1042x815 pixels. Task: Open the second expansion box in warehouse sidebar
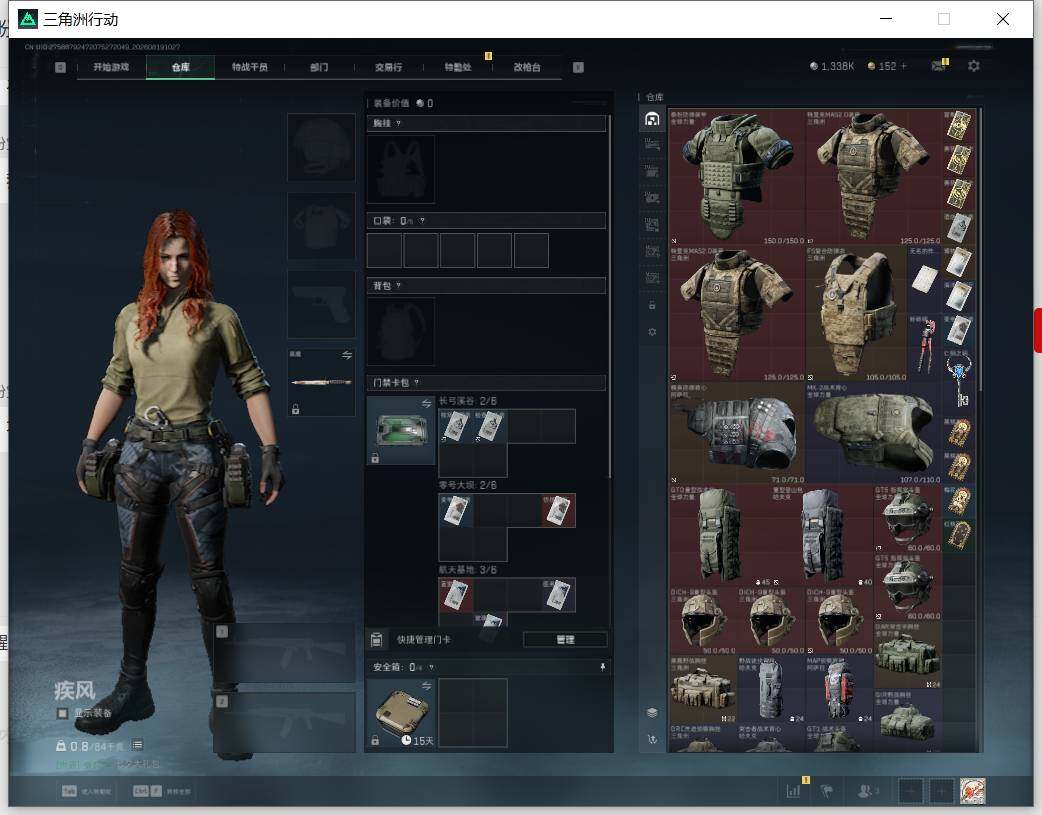point(652,172)
